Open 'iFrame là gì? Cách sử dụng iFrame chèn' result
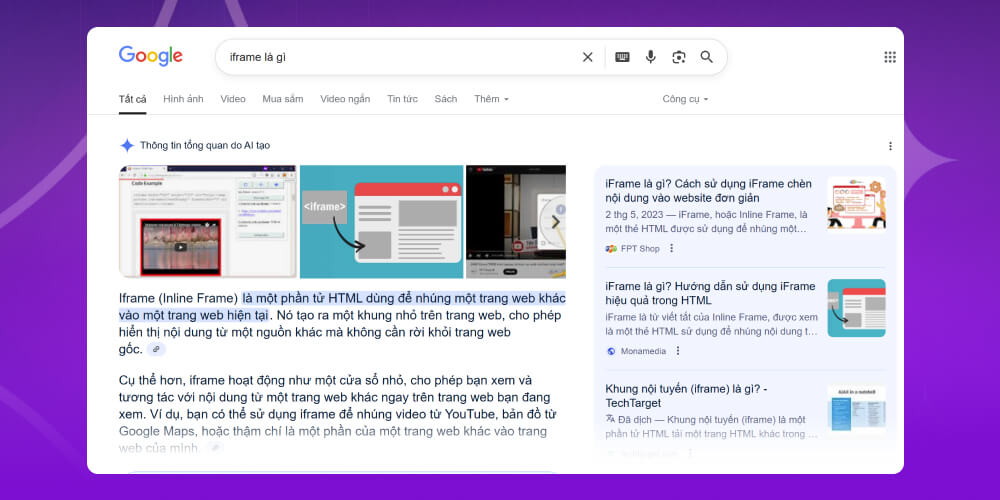The height and width of the screenshot is (500, 1000). (x=709, y=191)
